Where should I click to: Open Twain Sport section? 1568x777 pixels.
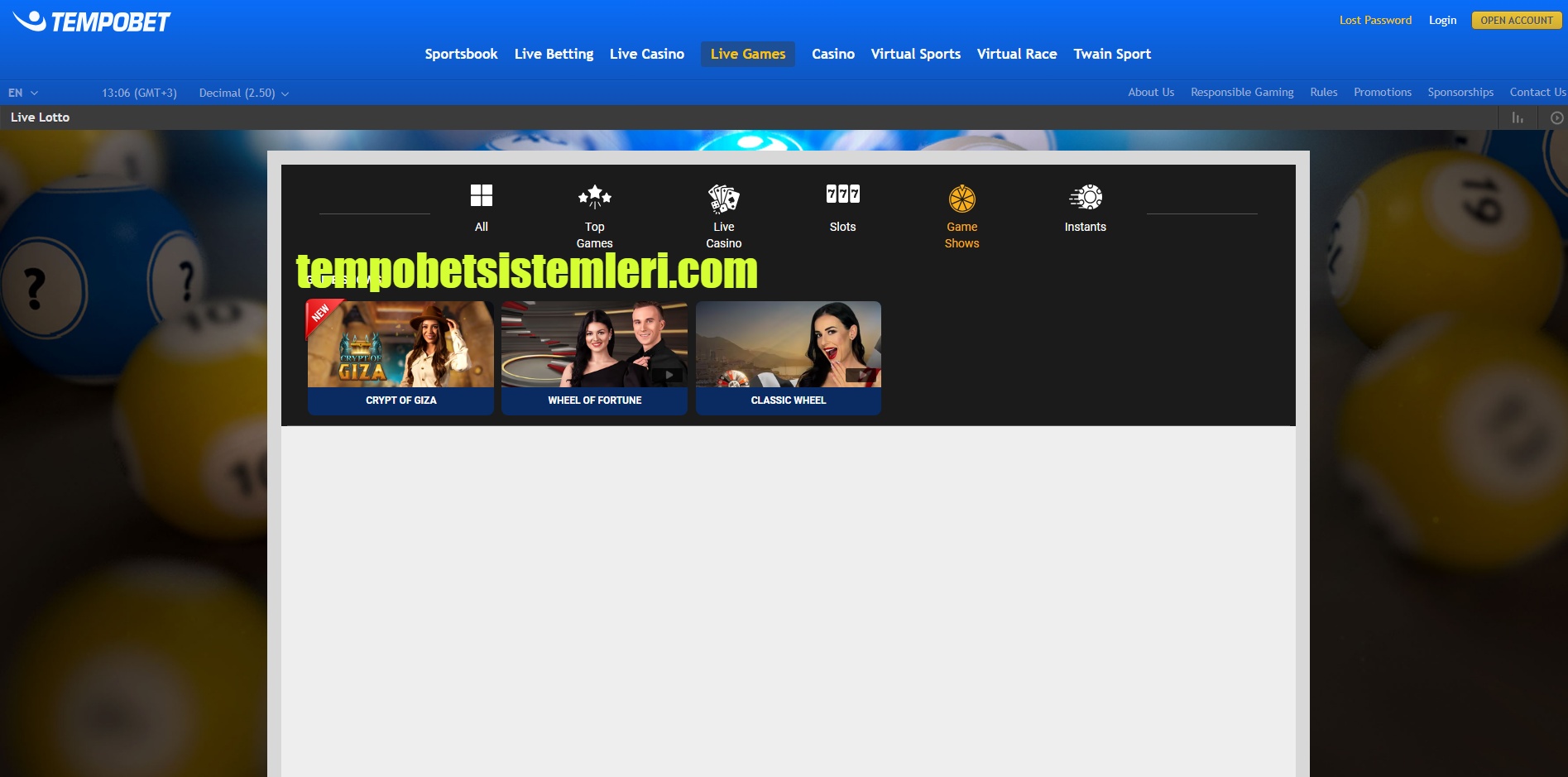[x=1112, y=54]
